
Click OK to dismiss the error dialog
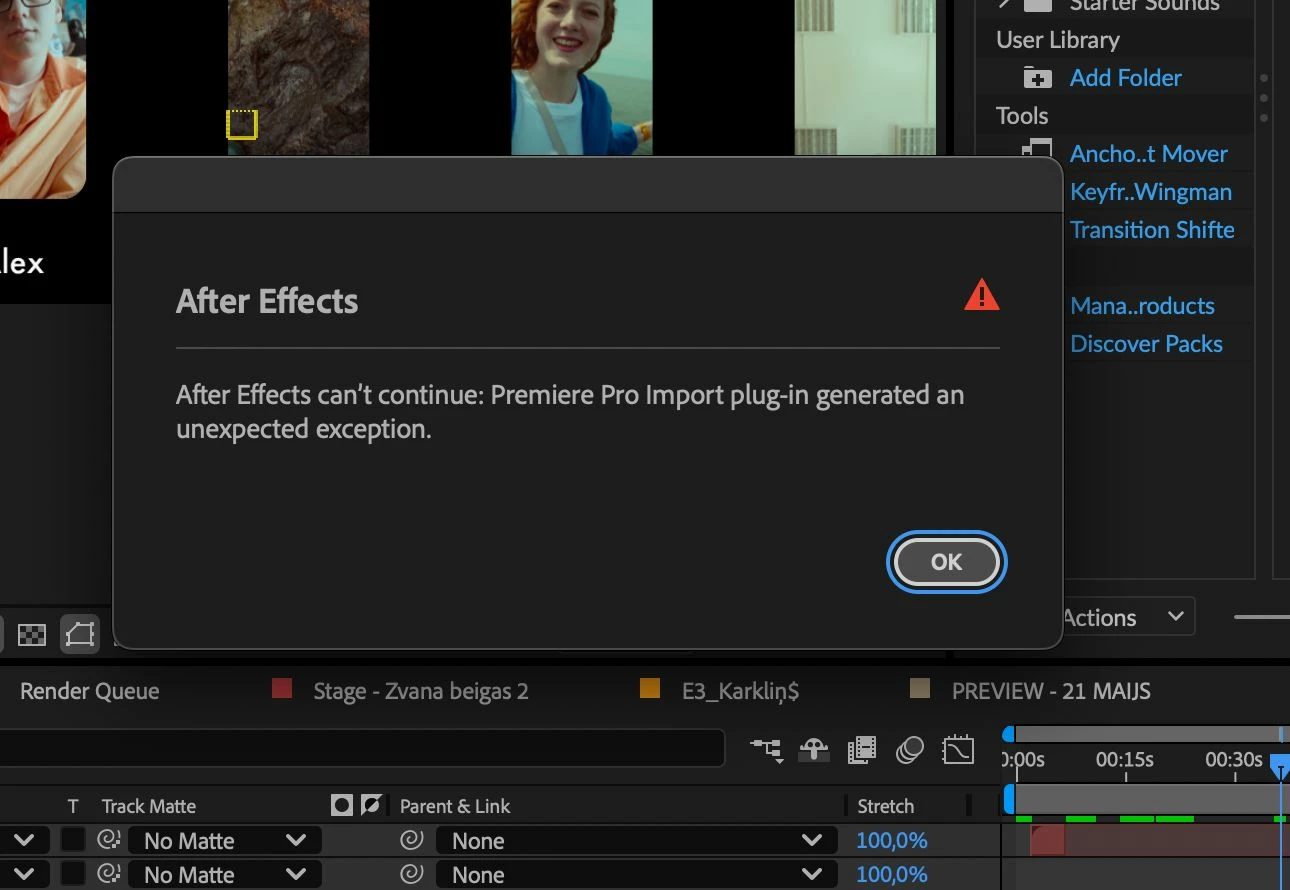[x=946, y=562]
